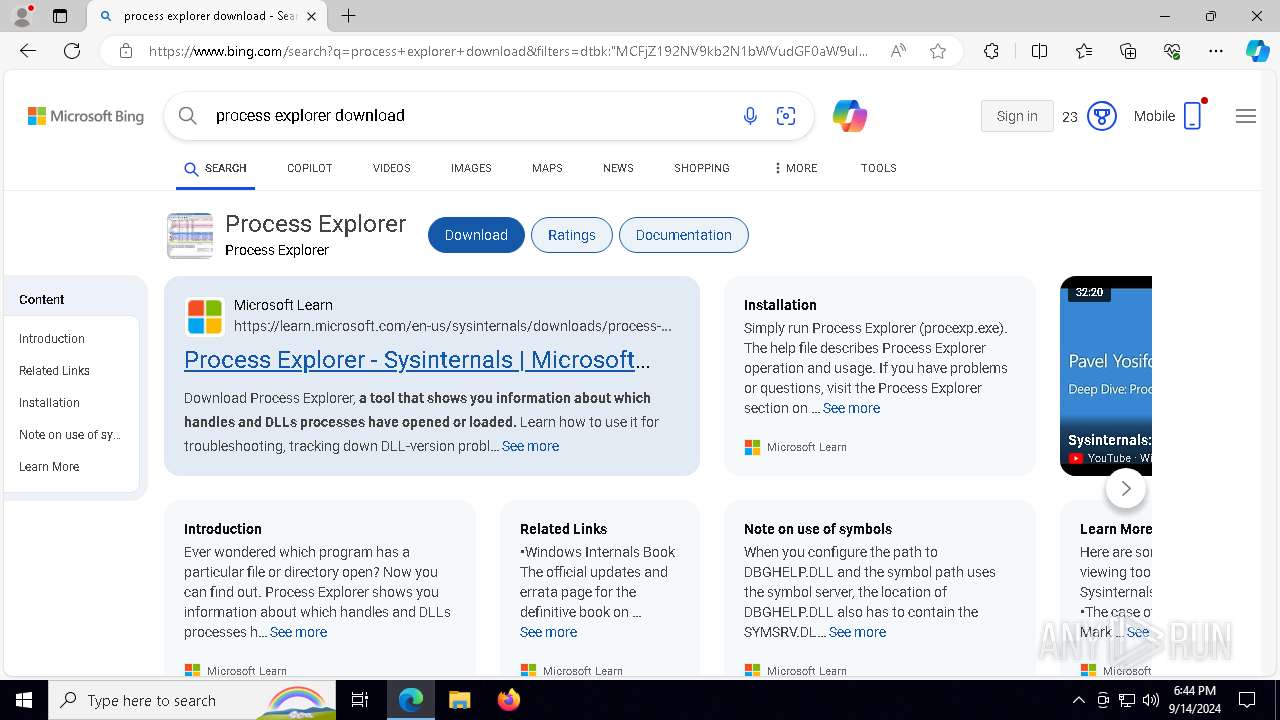Open Browser essentials heart icon

pyautogui.click(x=1172, y=51)
